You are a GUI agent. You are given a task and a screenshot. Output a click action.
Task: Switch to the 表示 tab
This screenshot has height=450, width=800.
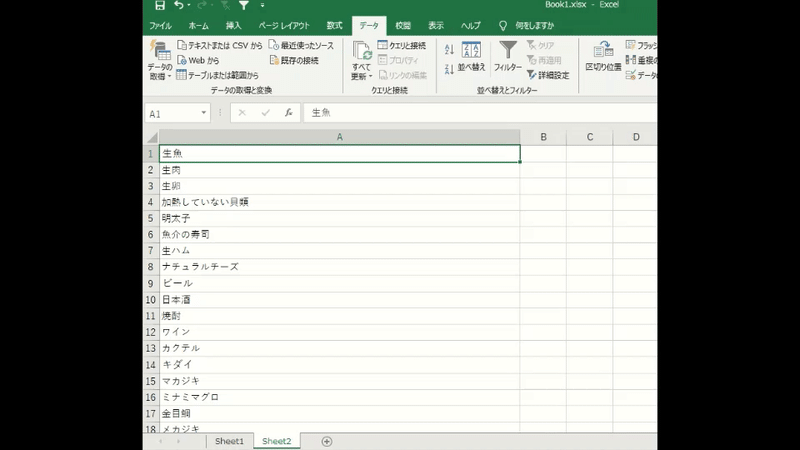[x=436, y=26]
